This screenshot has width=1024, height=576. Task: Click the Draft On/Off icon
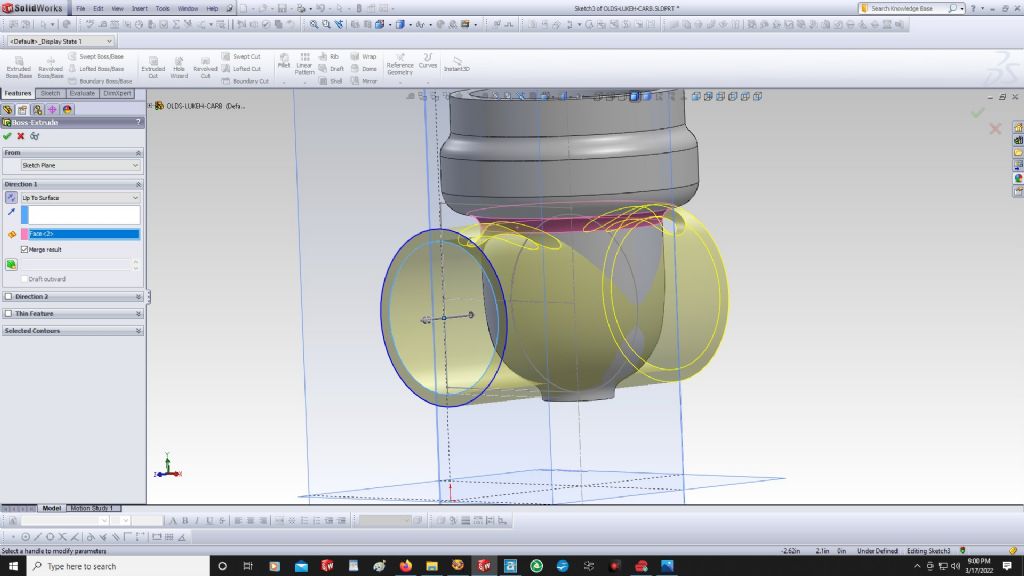[x=11, y=264]
